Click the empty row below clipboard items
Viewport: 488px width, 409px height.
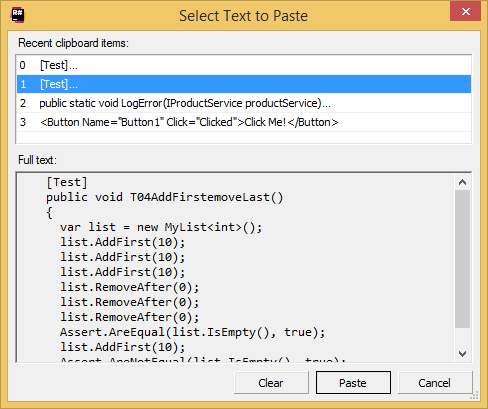pyautogui.click(x=244, y=138)
